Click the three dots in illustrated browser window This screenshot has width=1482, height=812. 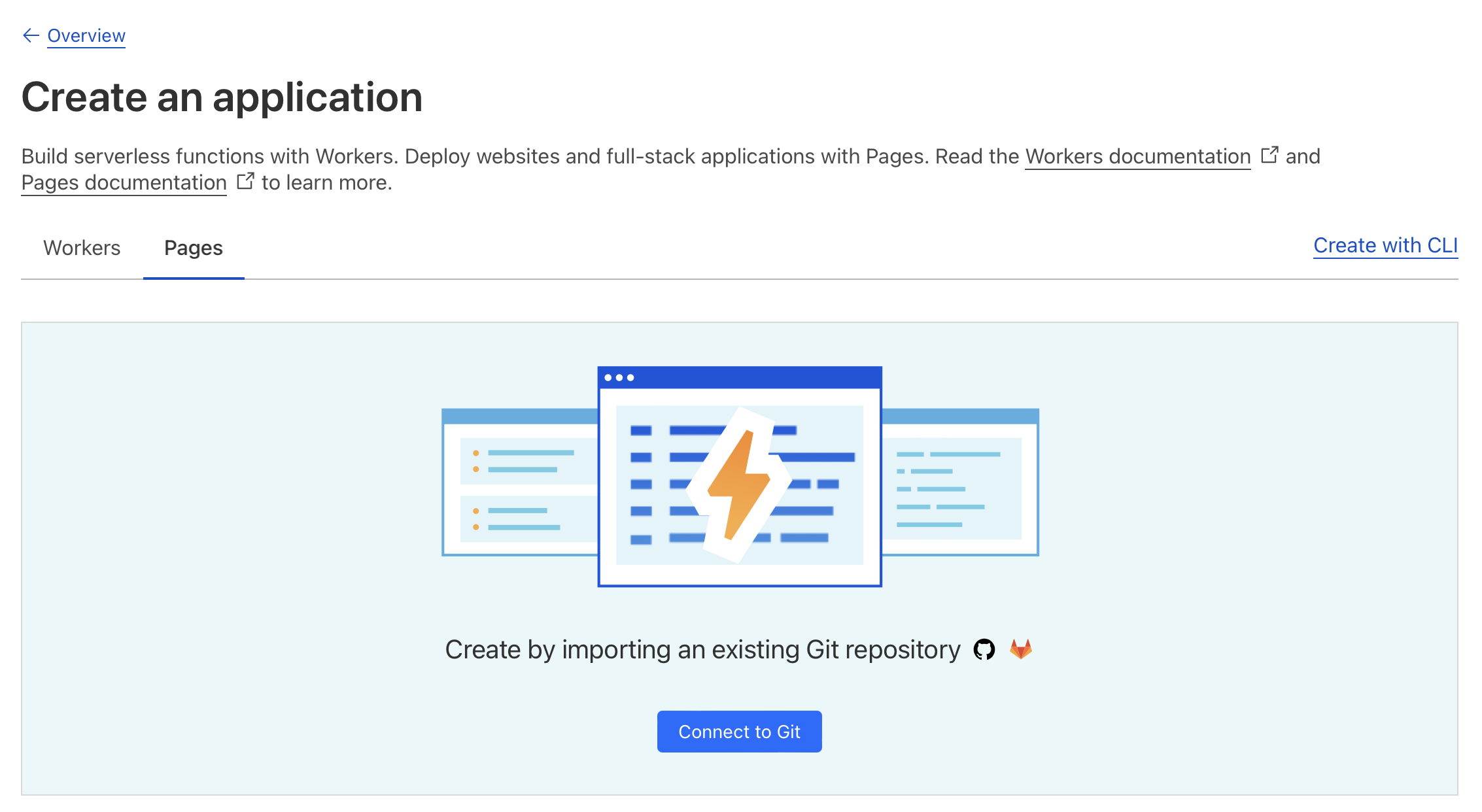point(619,378)
